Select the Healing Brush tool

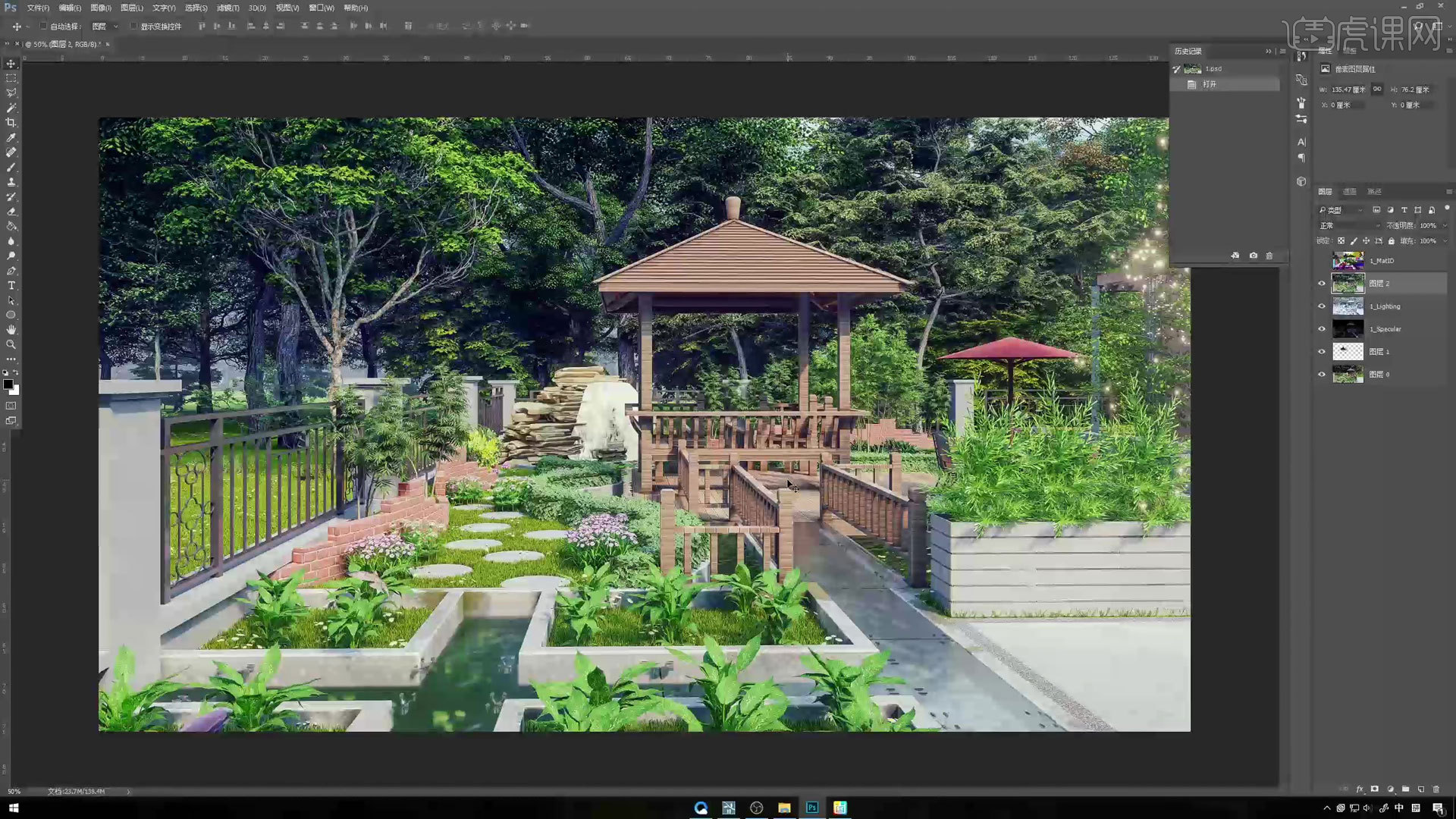pyautogui.click(x=11, y=152)
